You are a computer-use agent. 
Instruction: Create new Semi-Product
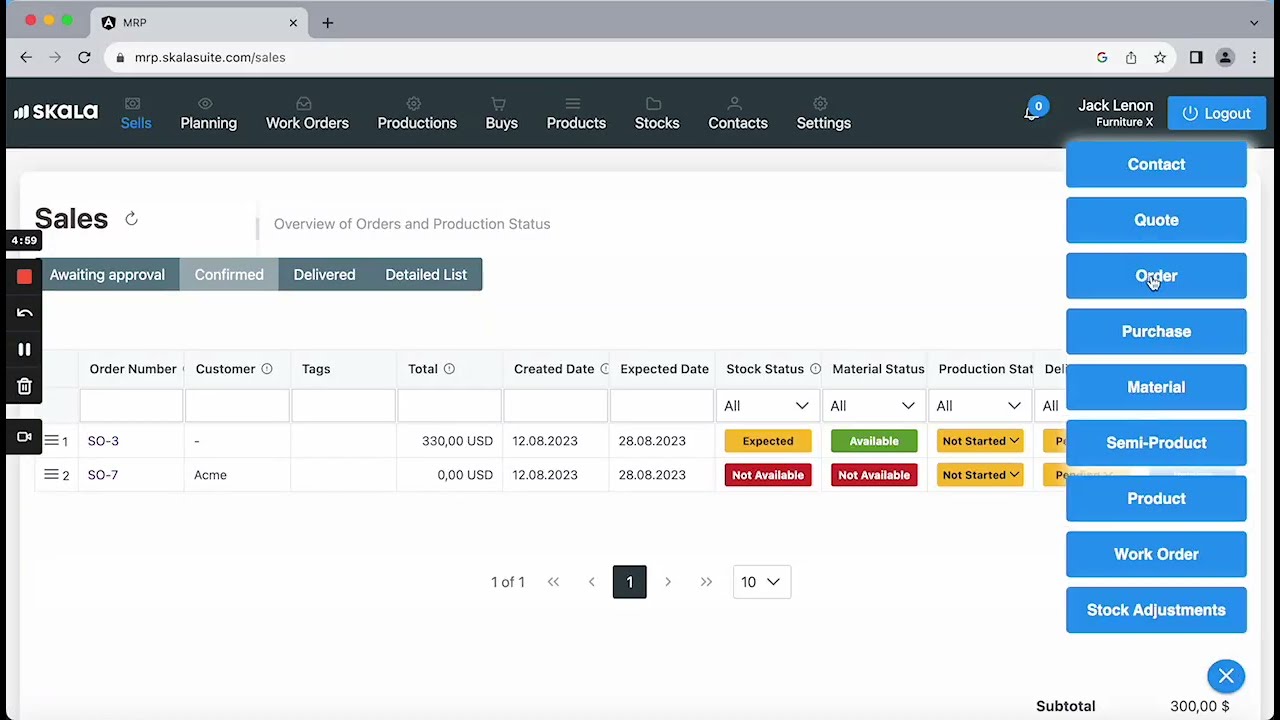[x=1156, y=443]
